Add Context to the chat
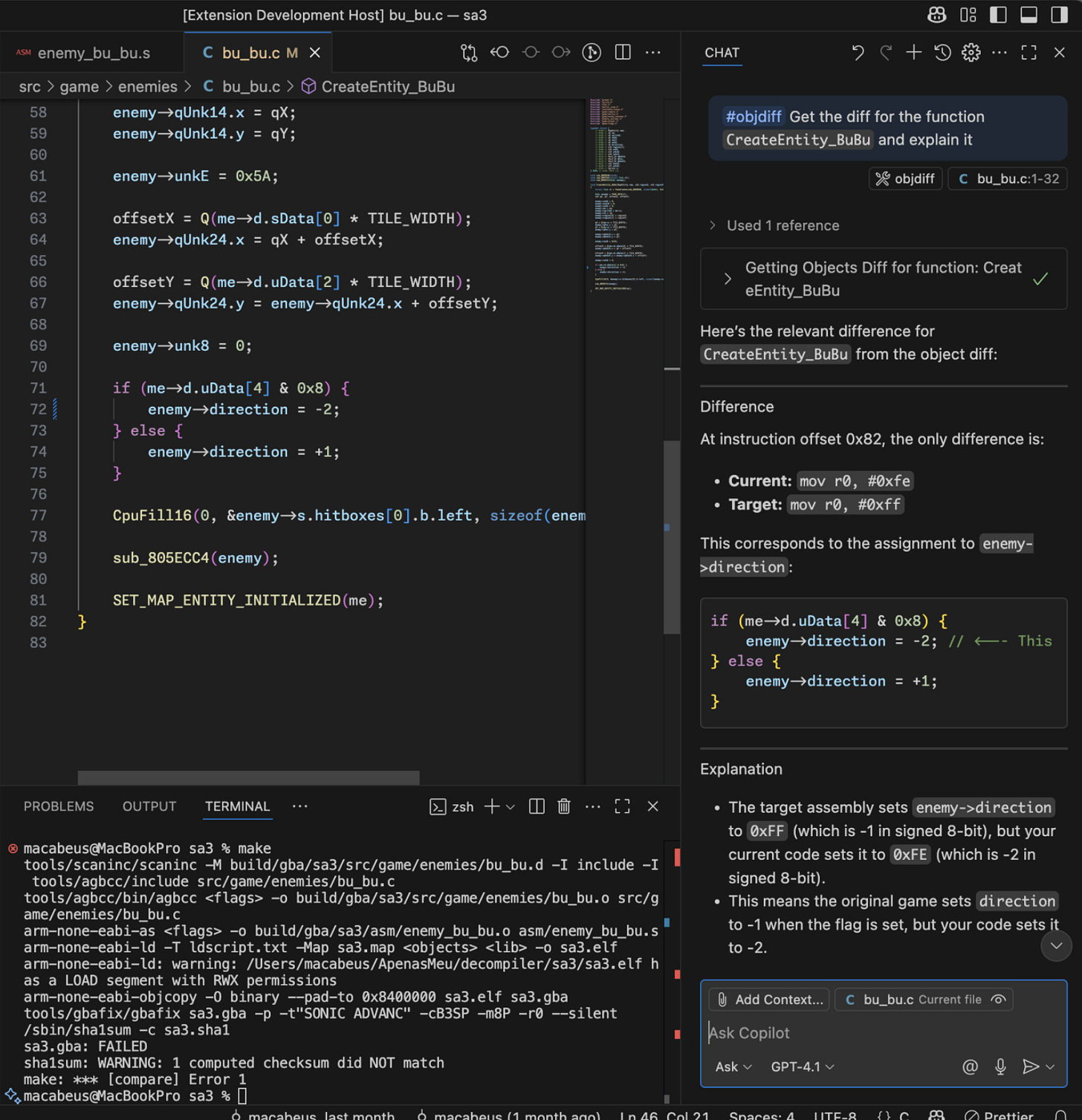Screen dimensions: 1082x1120 pyautogui.click(x=770, y=1000)
